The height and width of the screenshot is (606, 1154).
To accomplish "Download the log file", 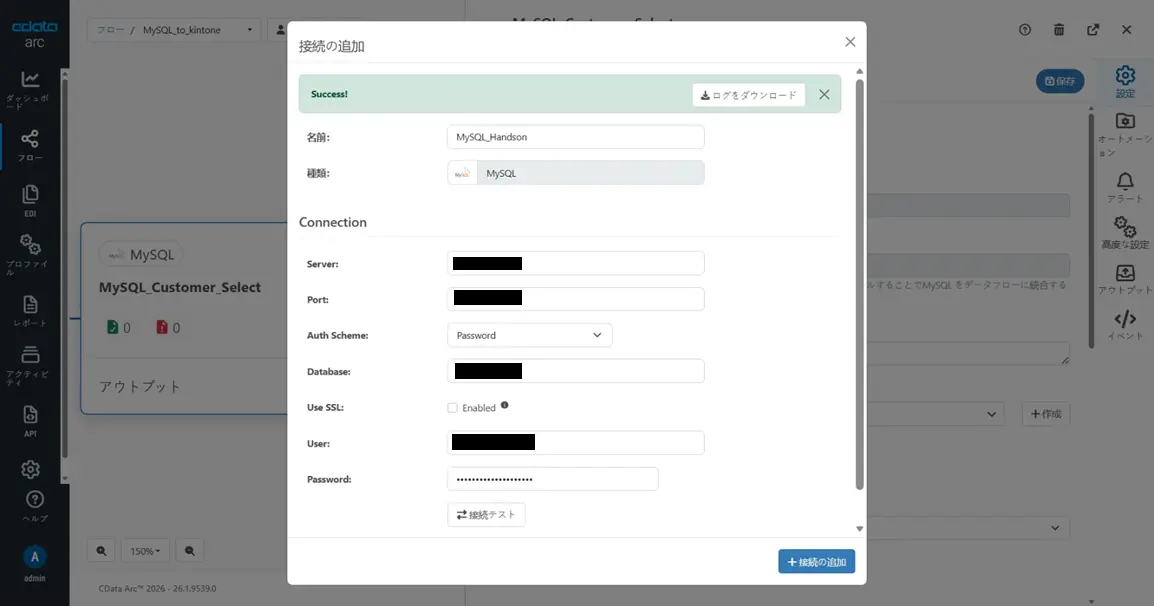I will (749, 95).
